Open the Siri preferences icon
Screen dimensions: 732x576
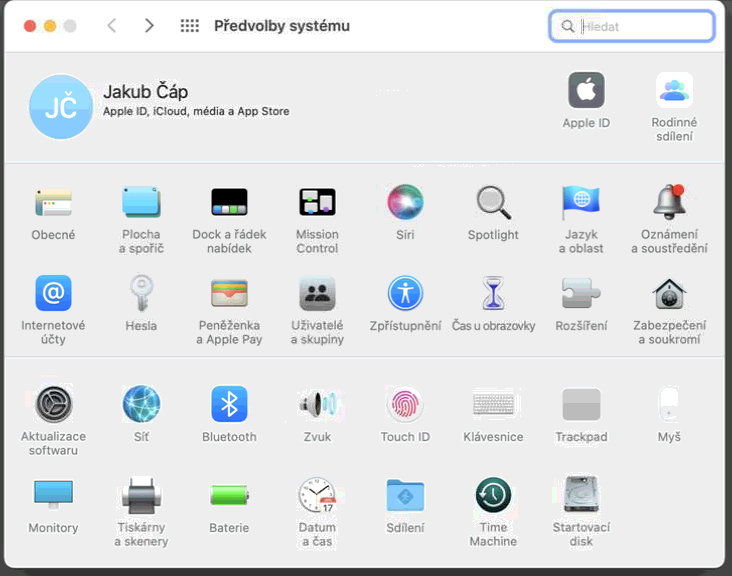point(405,203)
